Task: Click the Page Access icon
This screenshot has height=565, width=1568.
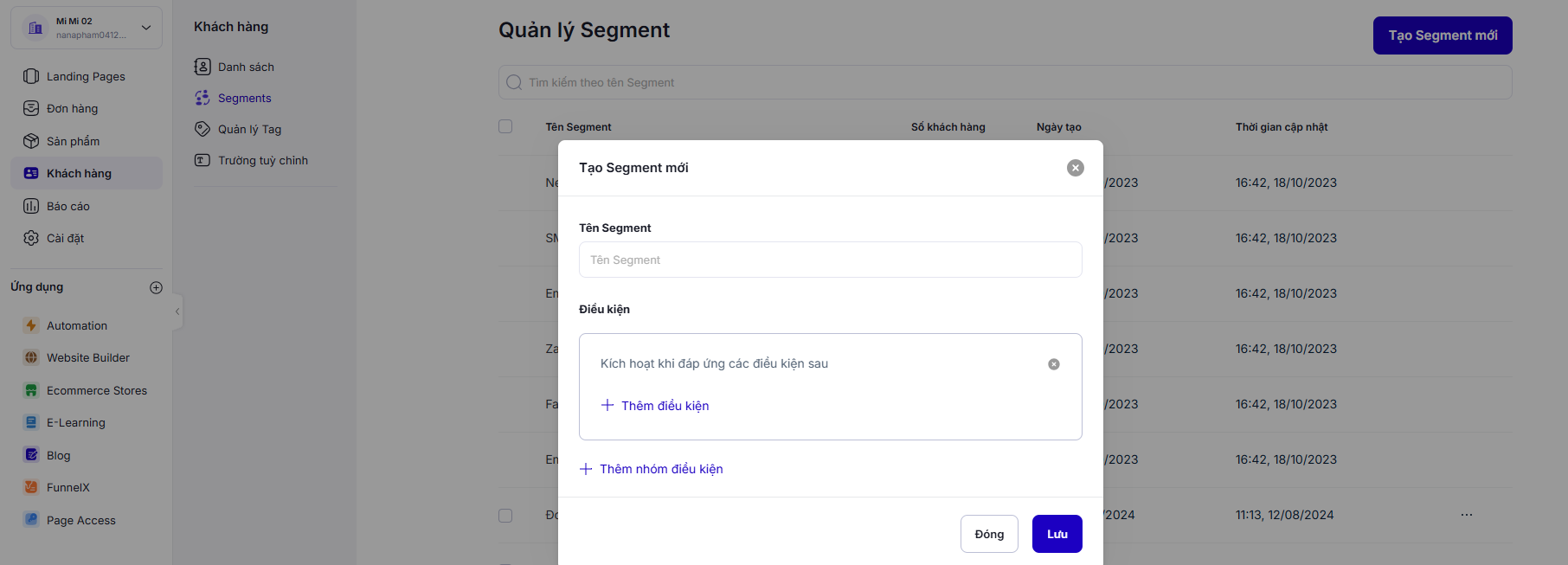Action: tap(31, 520)
